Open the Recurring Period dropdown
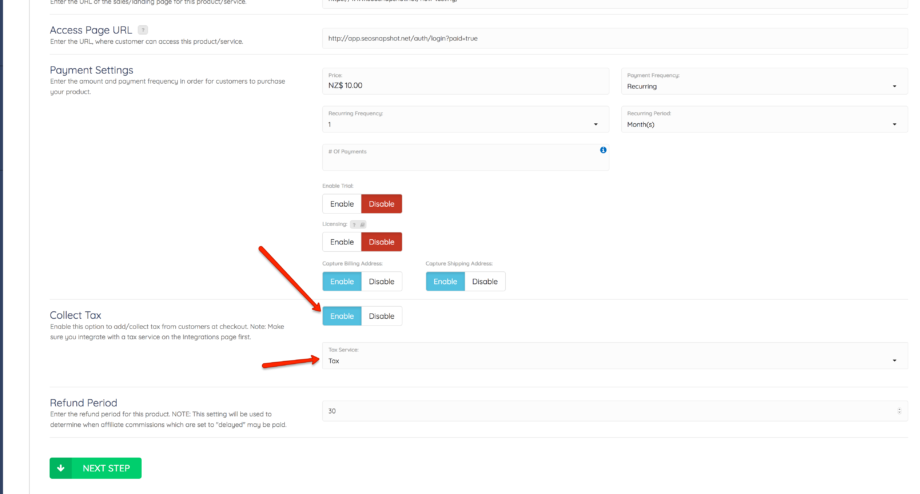This screenshot has height=494, width=920. click(760, 124)
